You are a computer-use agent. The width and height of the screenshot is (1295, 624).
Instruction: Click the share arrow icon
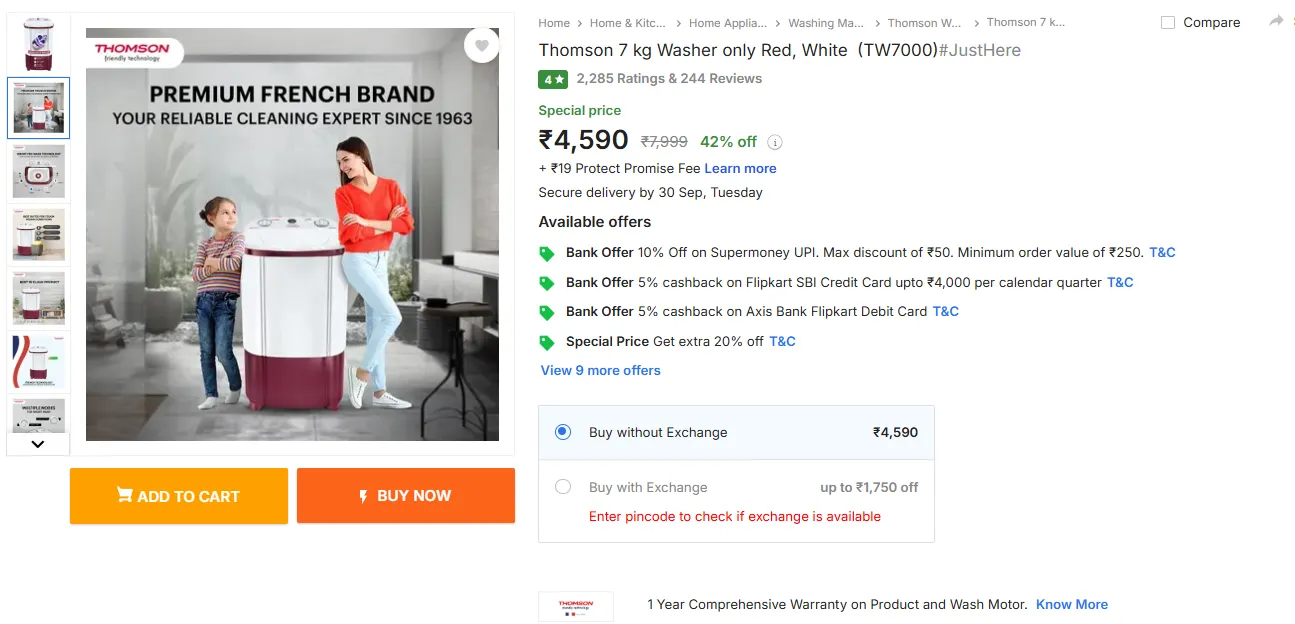(1276, 21)
